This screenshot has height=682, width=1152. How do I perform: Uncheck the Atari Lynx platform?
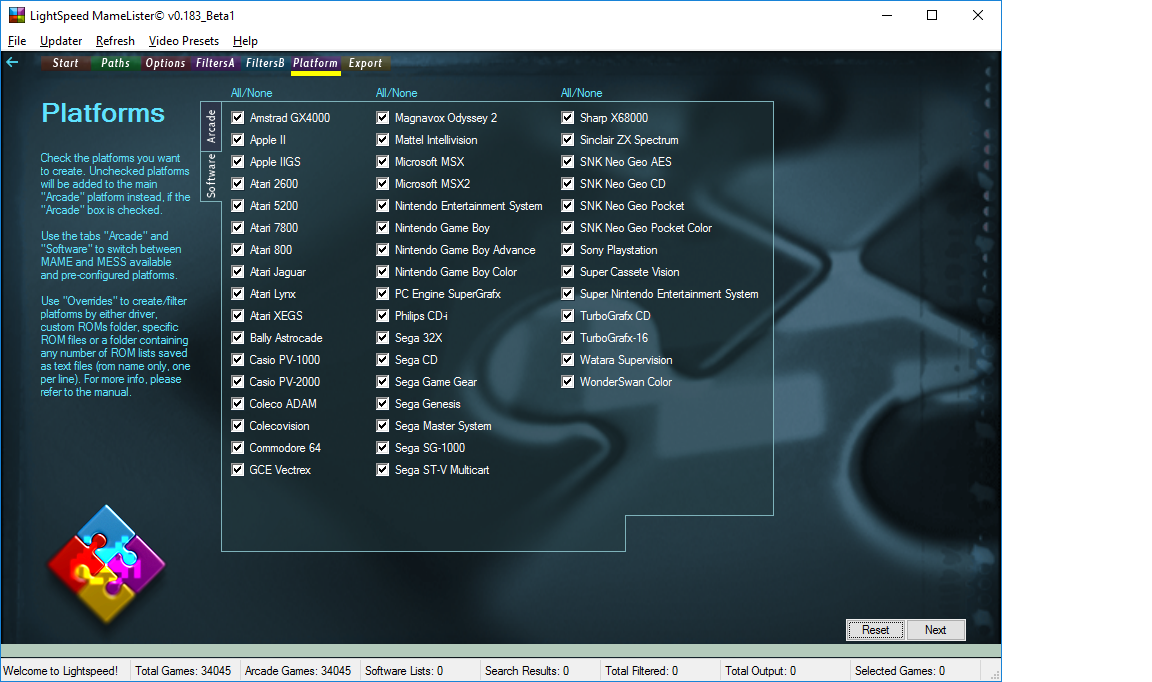(237, 294)
